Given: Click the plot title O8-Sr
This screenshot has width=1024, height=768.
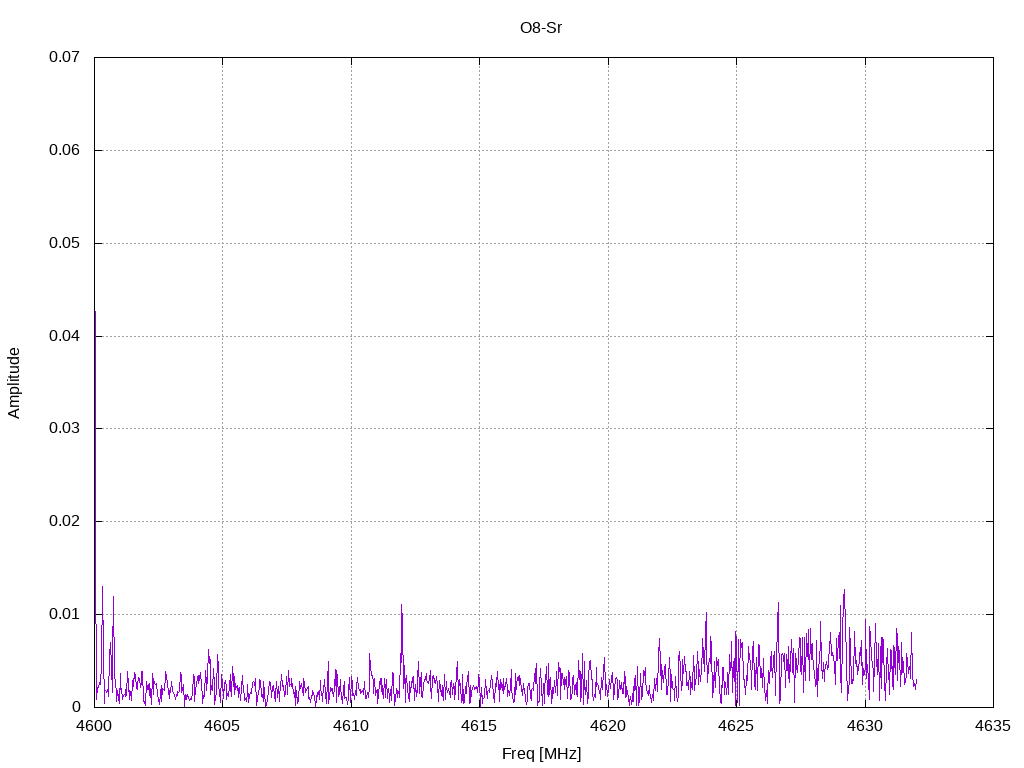Looking at the screenshot, I should pos(540,28).
